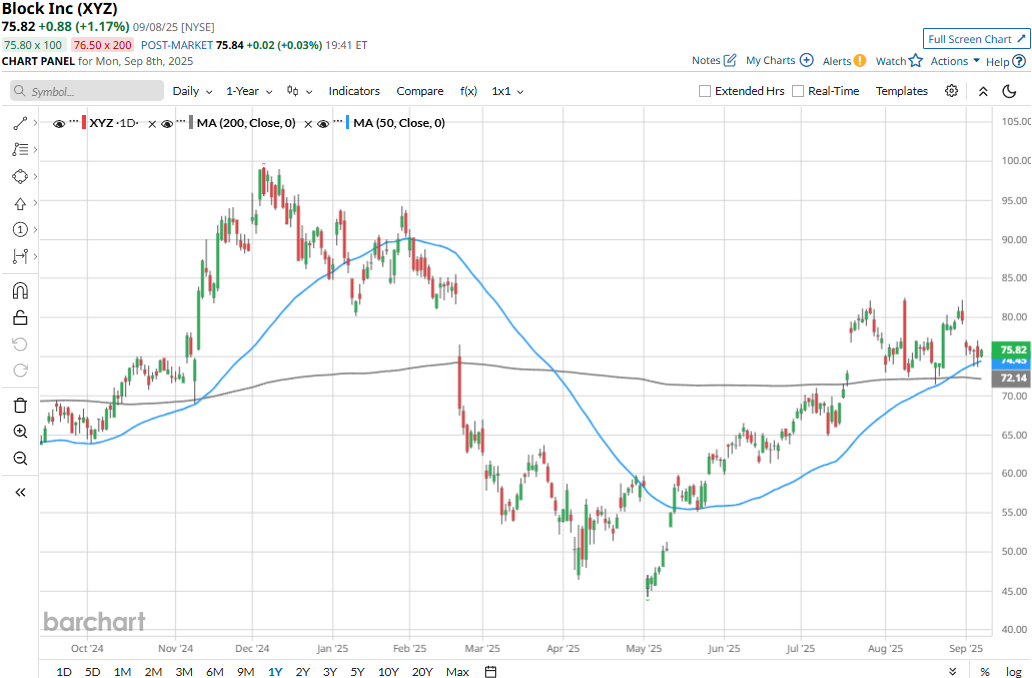Remove the MA 200 indicator
Screen dimensions: 1032x678
click(308, 124)
